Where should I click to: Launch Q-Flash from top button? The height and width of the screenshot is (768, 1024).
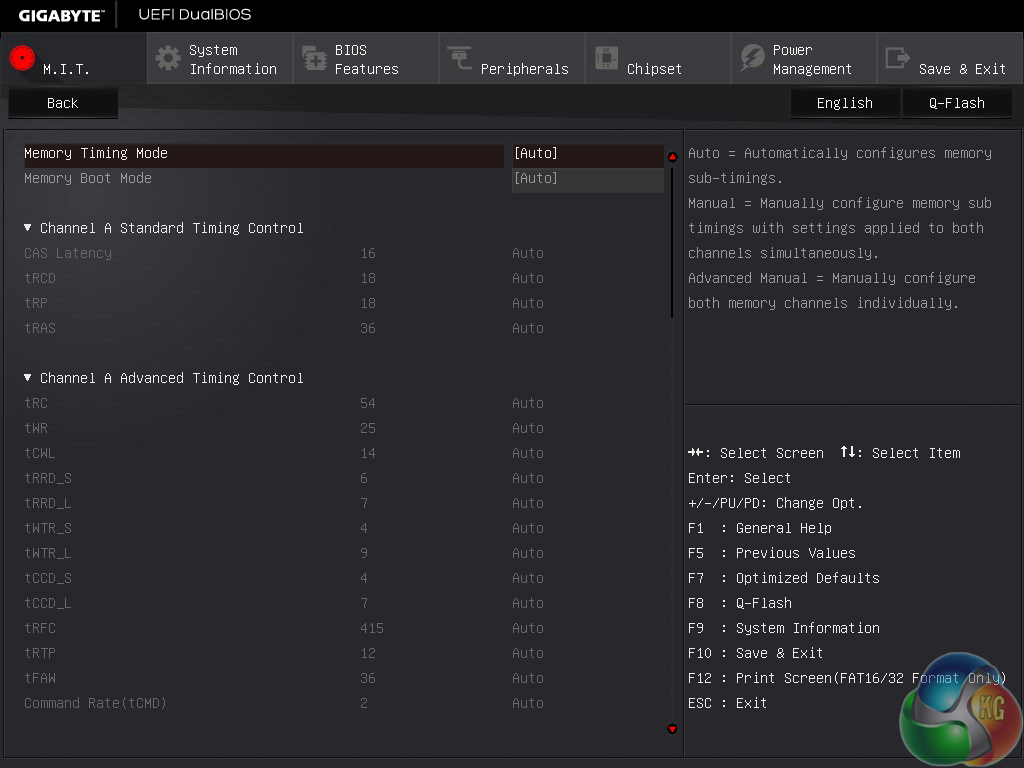point(957,103)
